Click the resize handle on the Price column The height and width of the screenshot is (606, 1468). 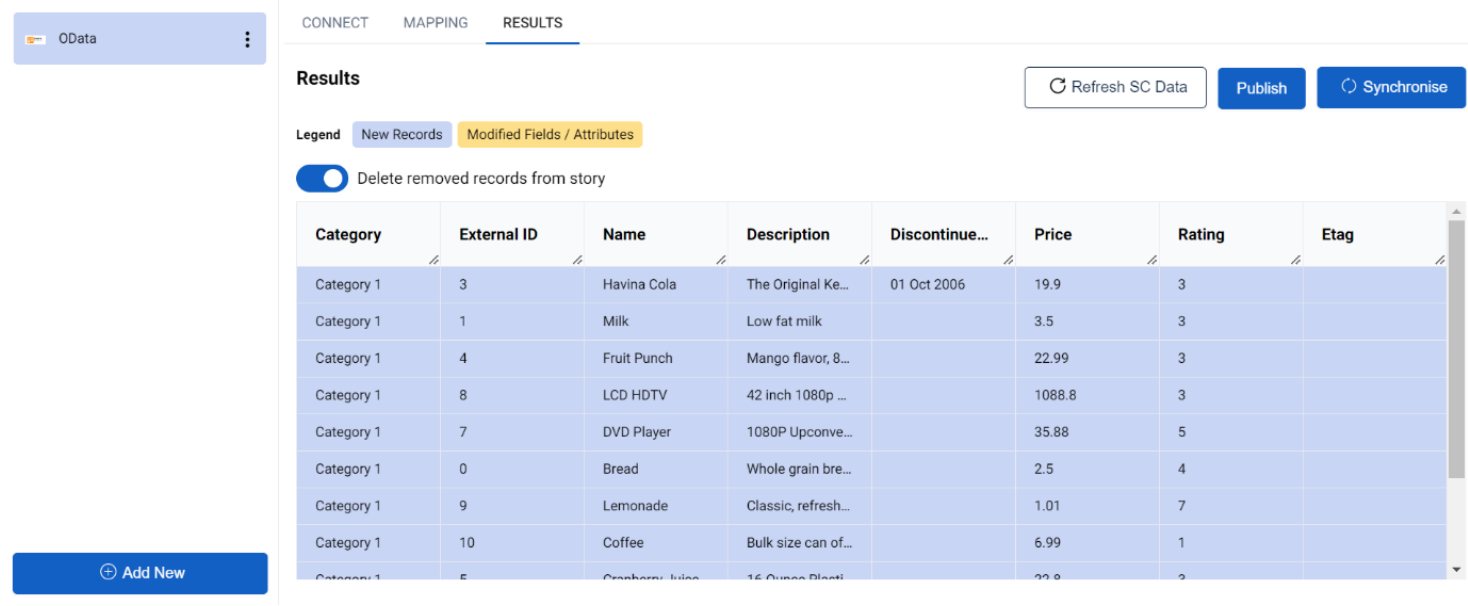1151,260
